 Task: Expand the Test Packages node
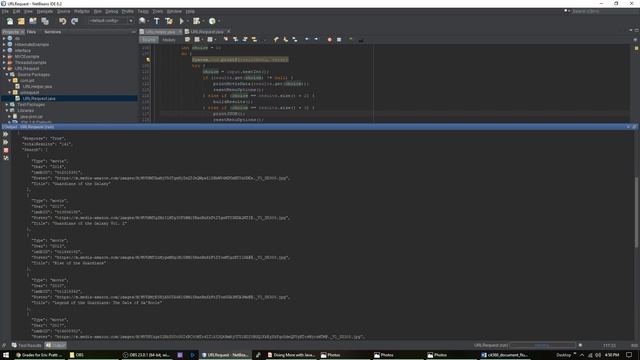point(7,104)
